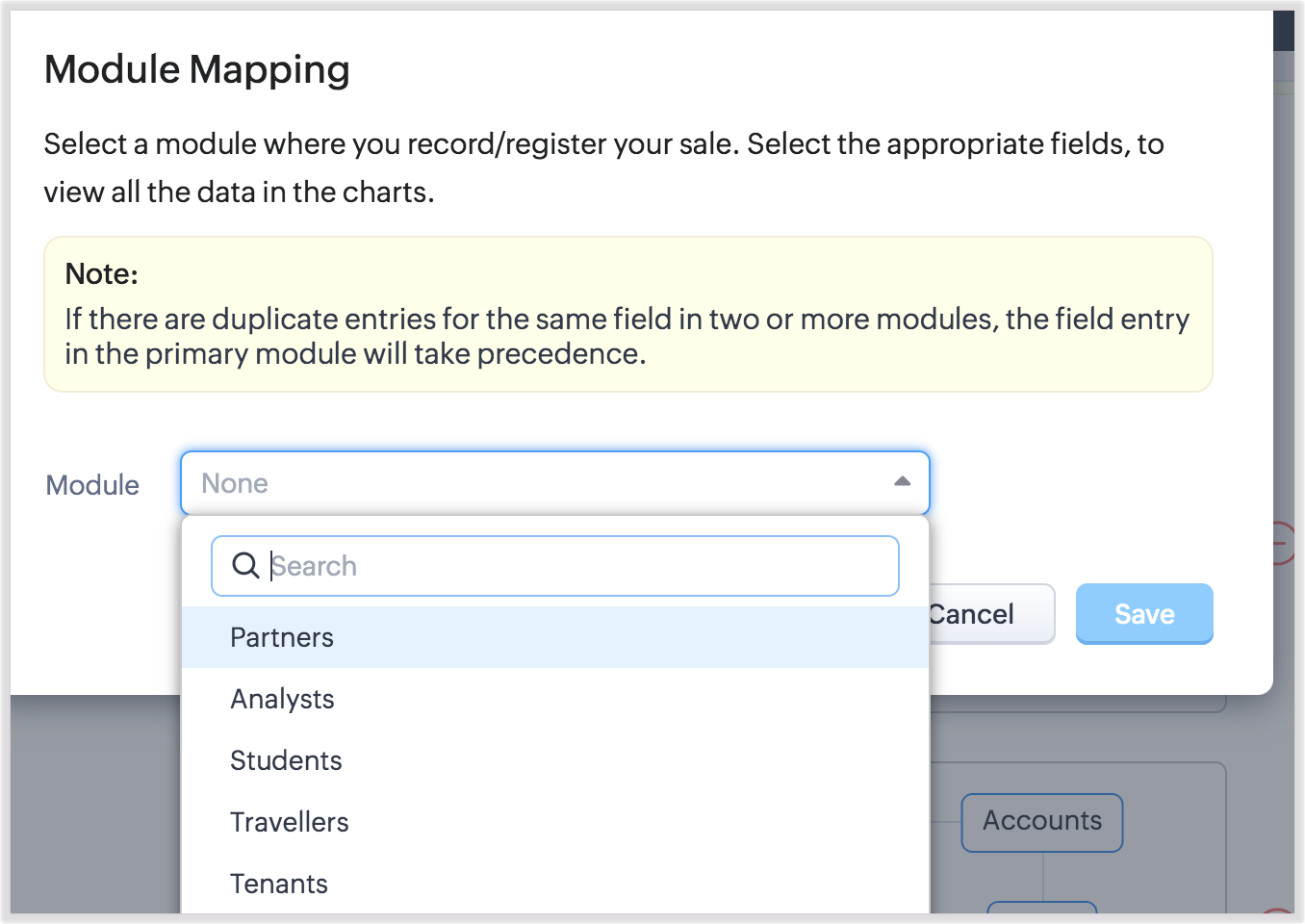Click the Module field showing None
The image size is (1305, 924).
(x=539, y=483)
